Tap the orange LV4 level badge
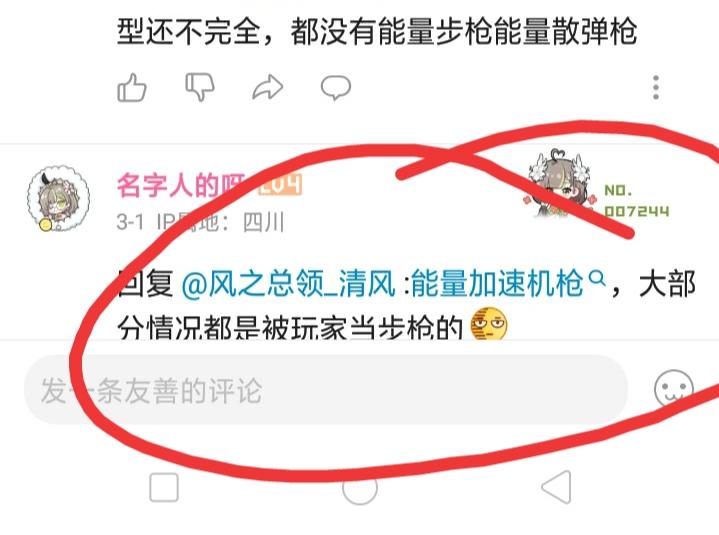 pyautogui.click(x=280, y=184)
